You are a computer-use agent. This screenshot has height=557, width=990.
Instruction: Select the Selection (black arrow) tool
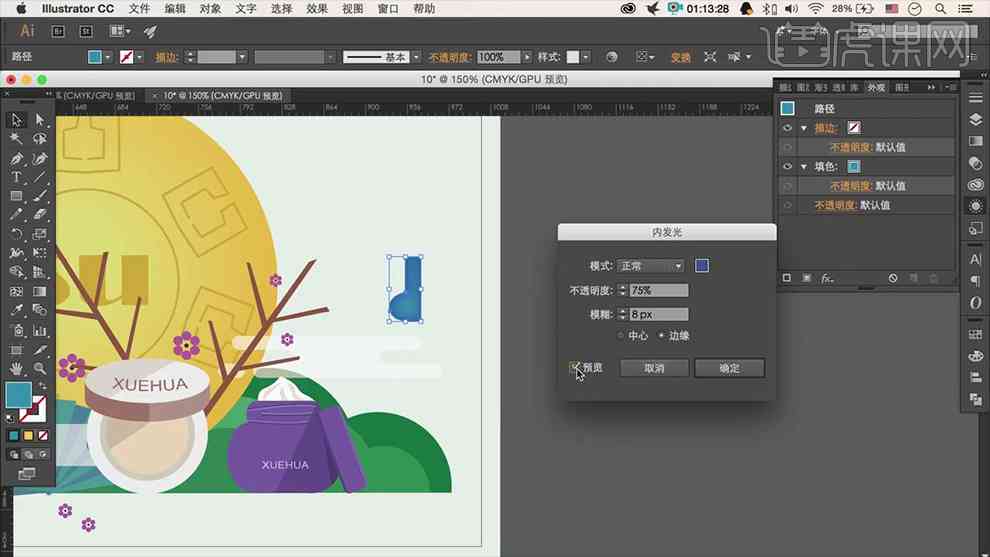16,119
